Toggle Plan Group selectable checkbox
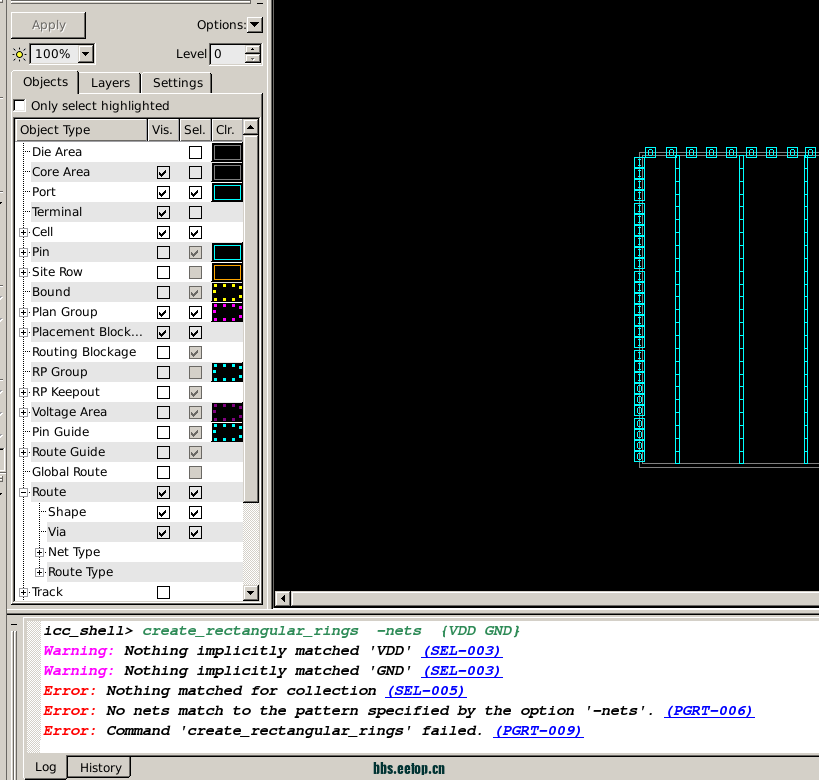Screen dimensions: 819x780 [195, 312]
